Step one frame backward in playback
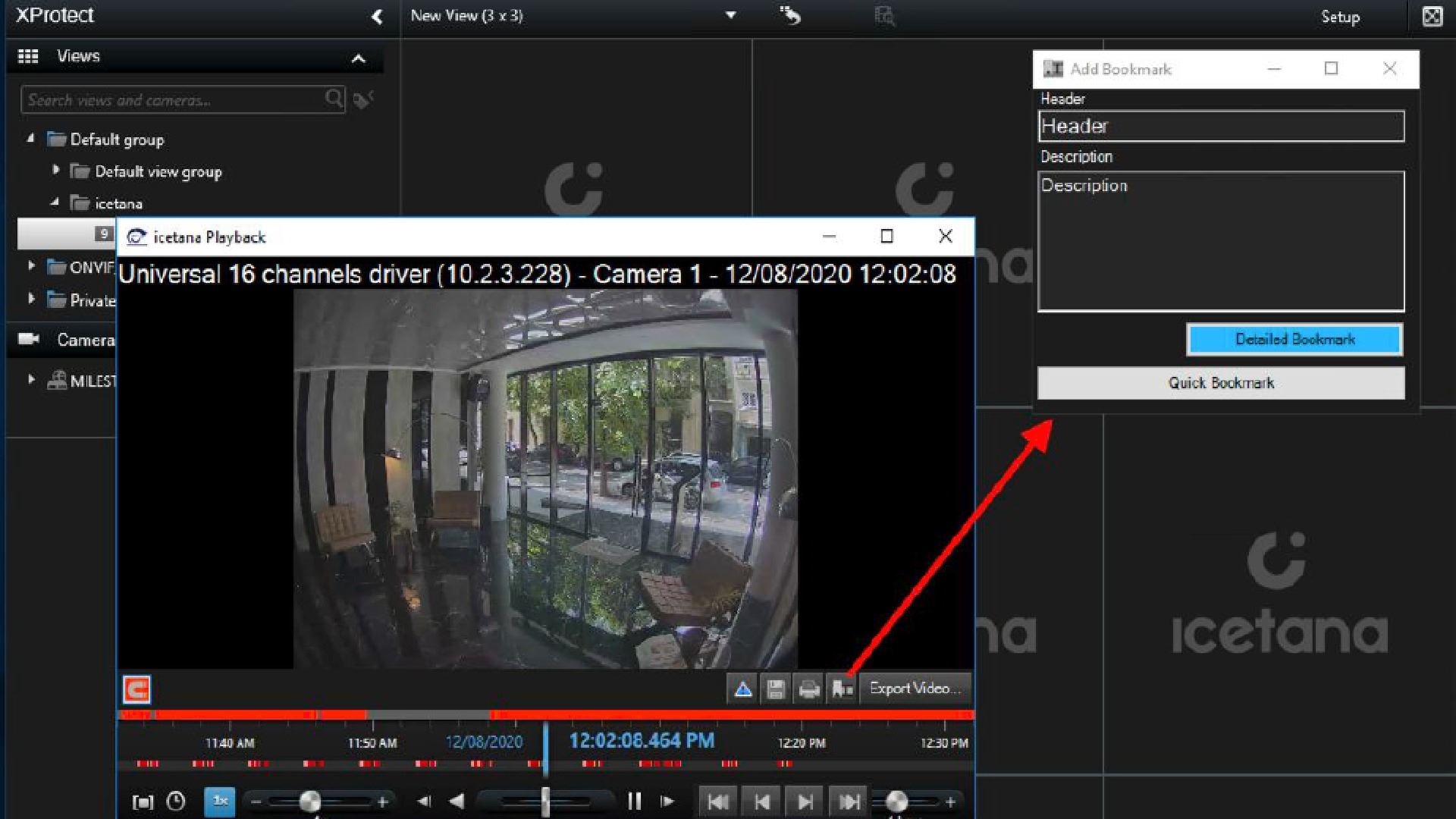Image resolution: width=1456 pixels, height=819 pixels. click(x=425, y=802)
